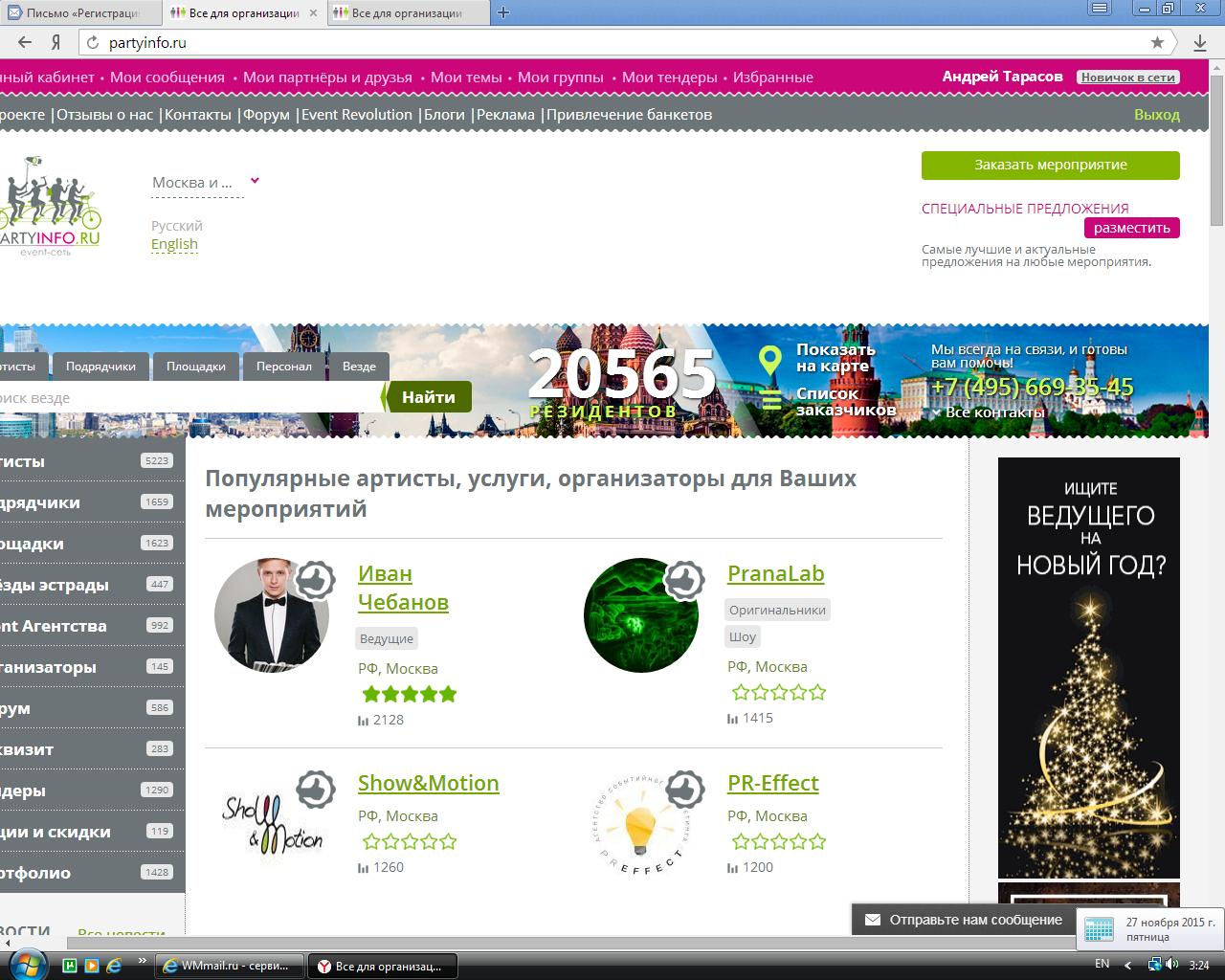Open the Windows Start menu

coord(26,964)
